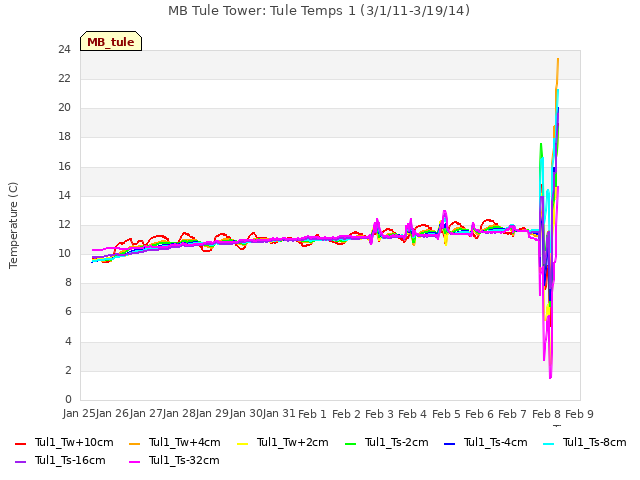
Task: Click the Feb 8 x-axis label
Action: [x=546, y=414]
